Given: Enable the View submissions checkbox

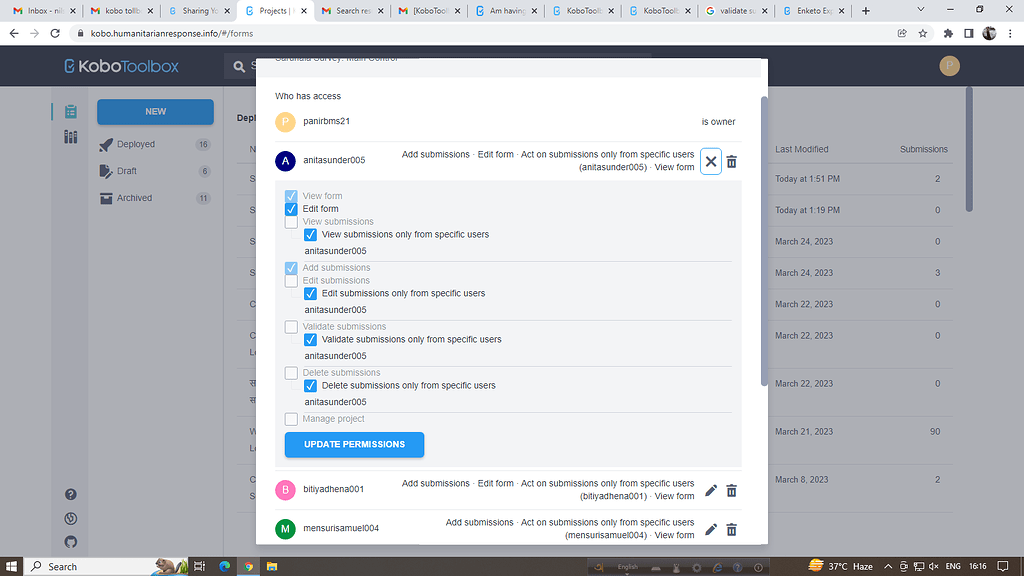Looking at the screenshot, I should pos(291,221).
